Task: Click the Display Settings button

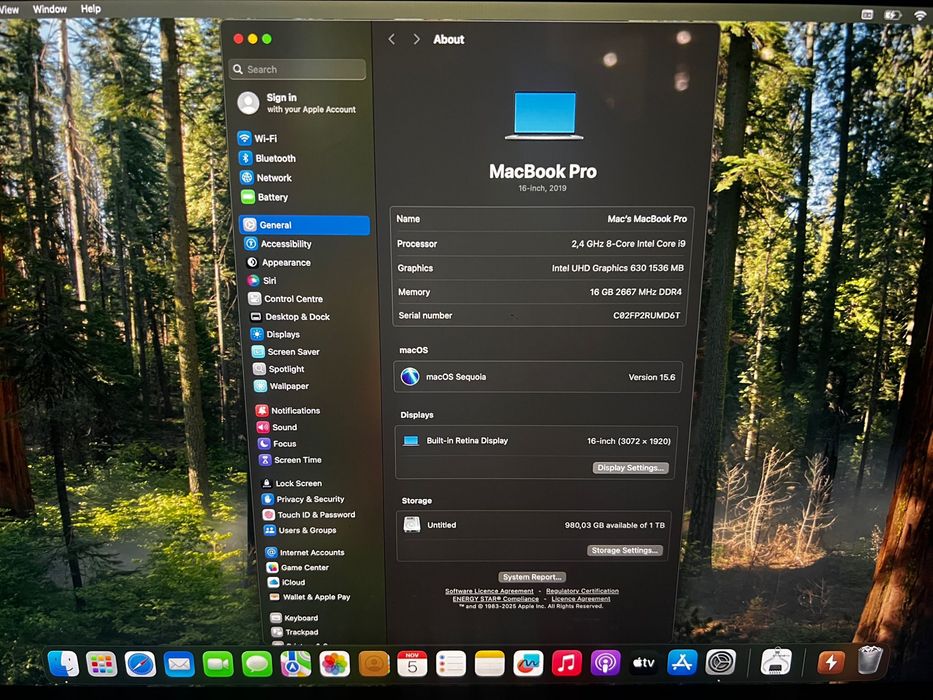Action: click(x=630, y=468)
